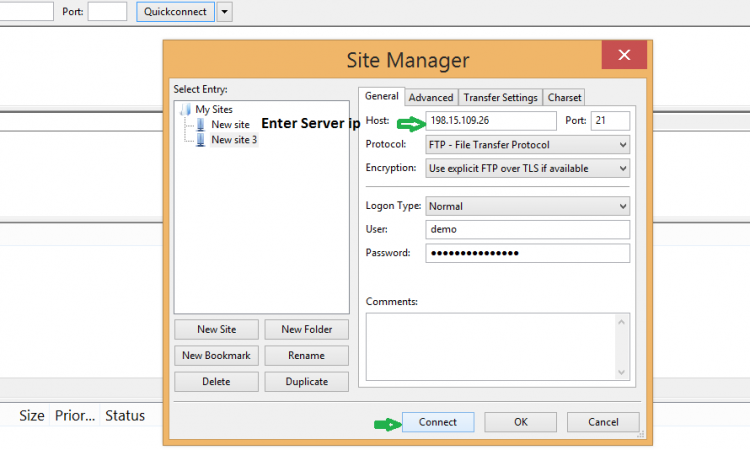750x450 pixels.
Task: Click the Quickconnect button
Action: [x=175, y=11]
